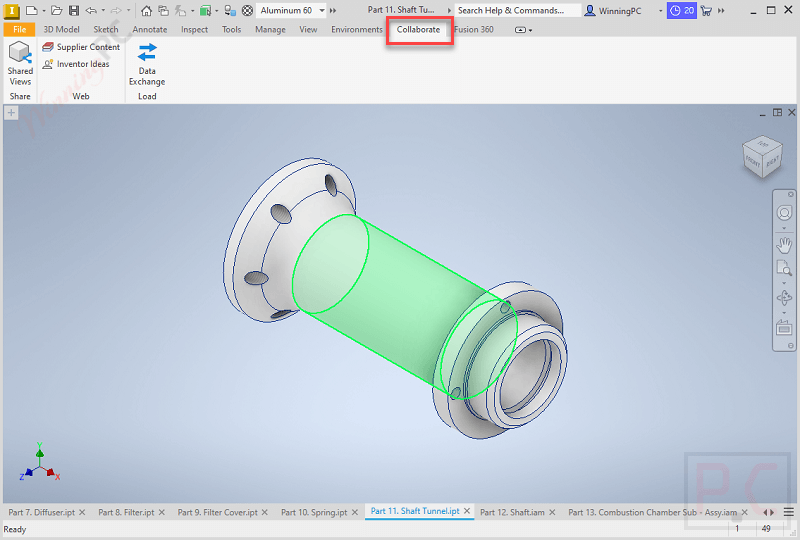
Task: Click the Full Navigation Wheel icon
Action: (784, 213)
